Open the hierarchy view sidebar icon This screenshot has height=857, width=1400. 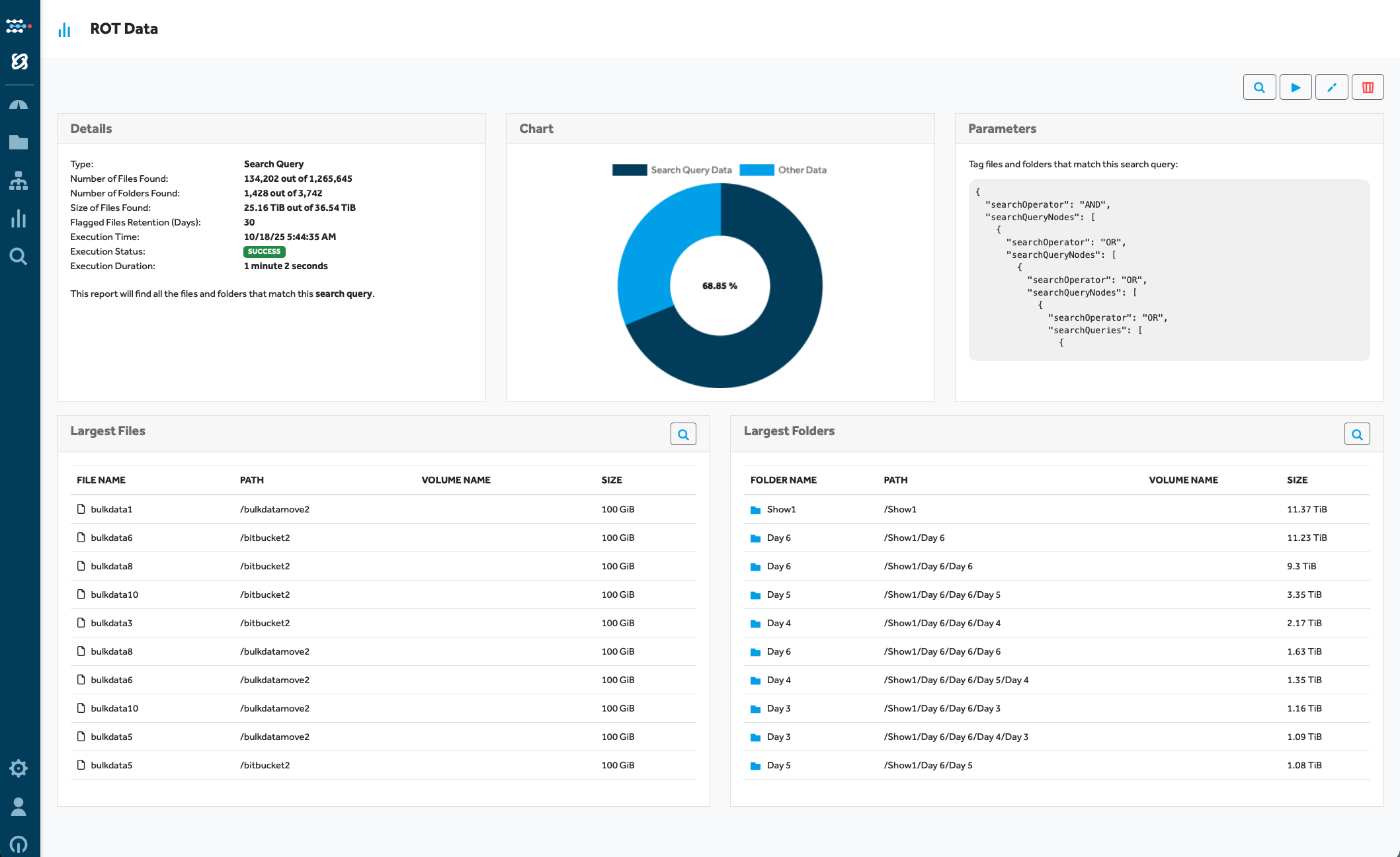(x=19, y=181)
